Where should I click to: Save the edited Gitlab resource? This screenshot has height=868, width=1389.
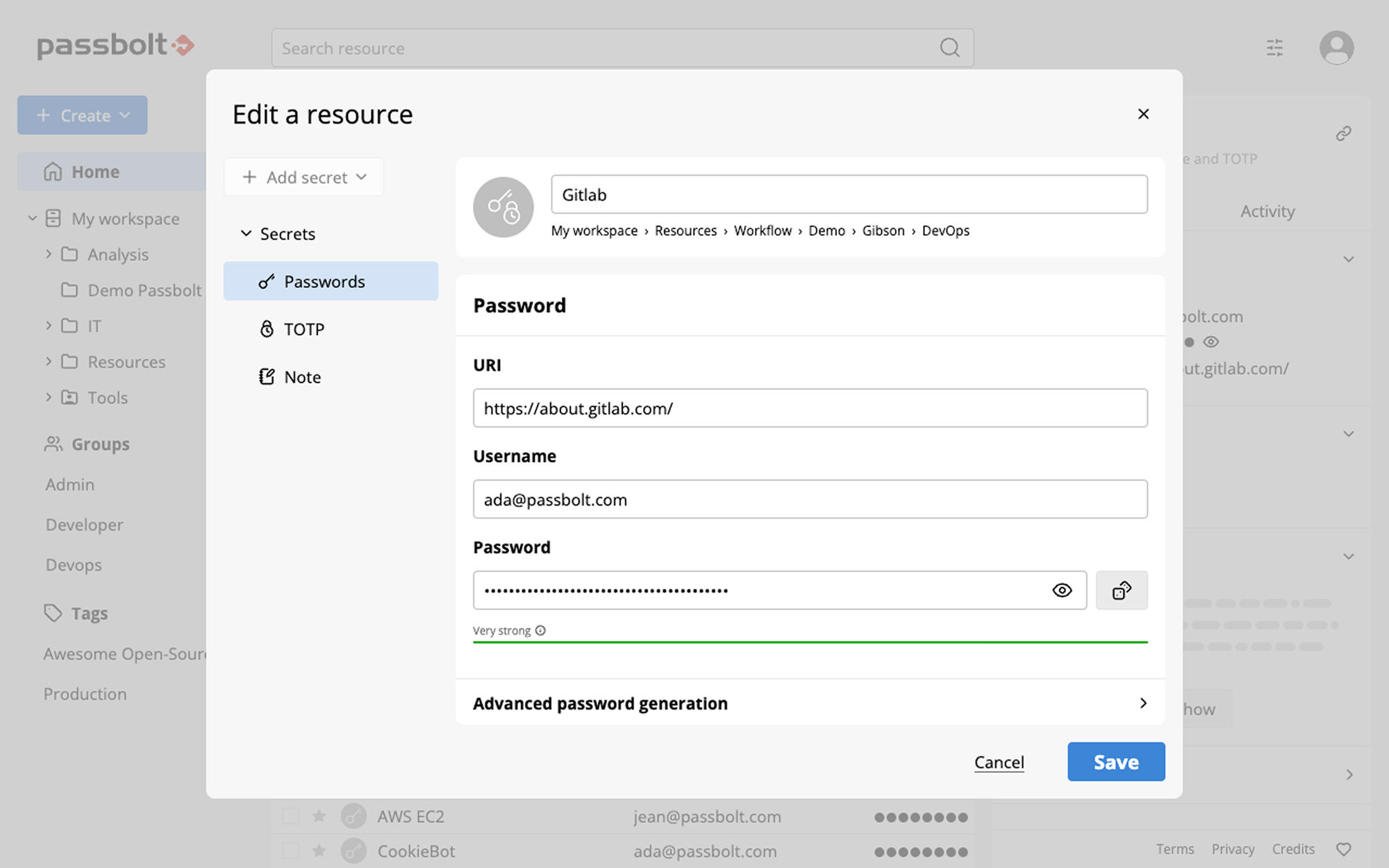(1115, 762)
